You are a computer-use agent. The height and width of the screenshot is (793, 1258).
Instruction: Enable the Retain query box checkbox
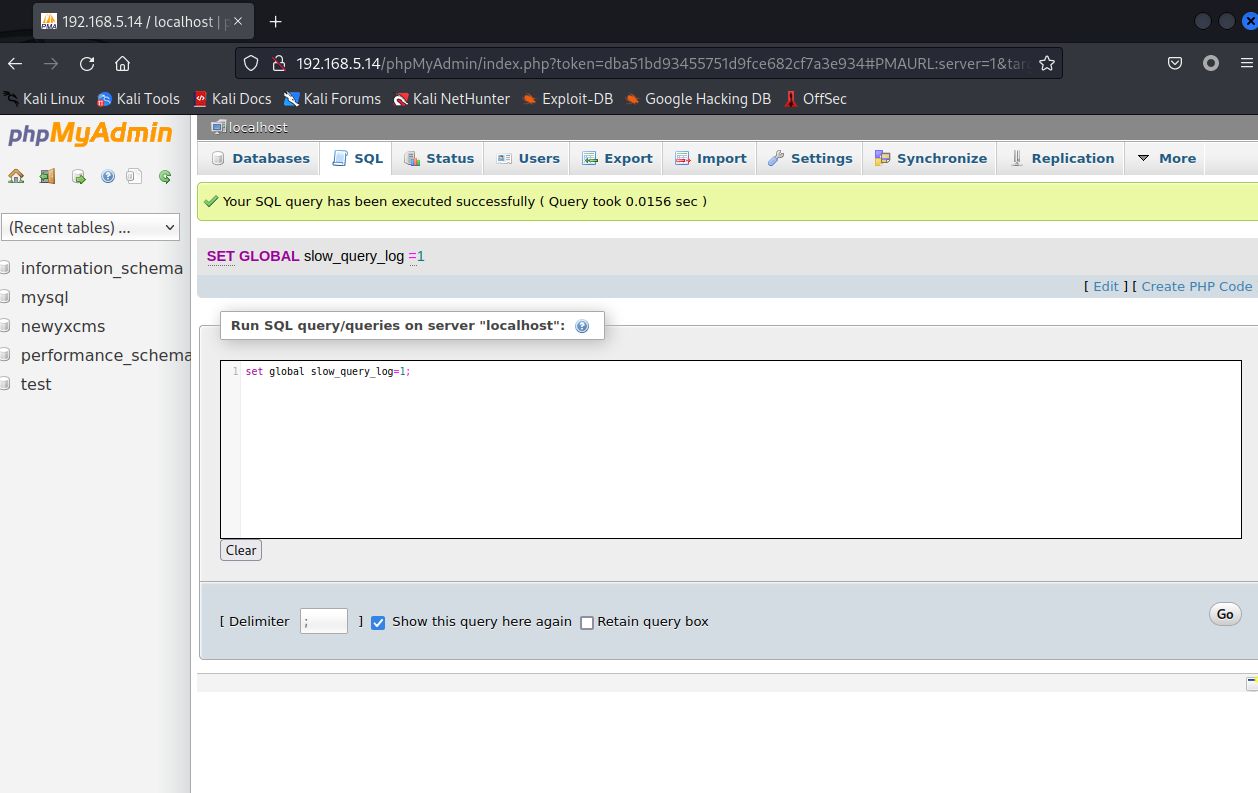pos(587,622)
